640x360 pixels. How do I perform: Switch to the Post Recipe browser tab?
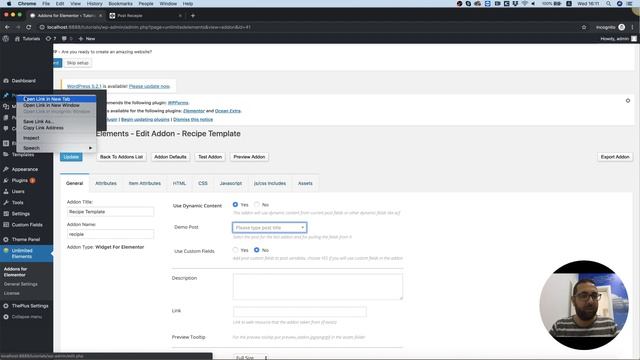pos(145,16)
